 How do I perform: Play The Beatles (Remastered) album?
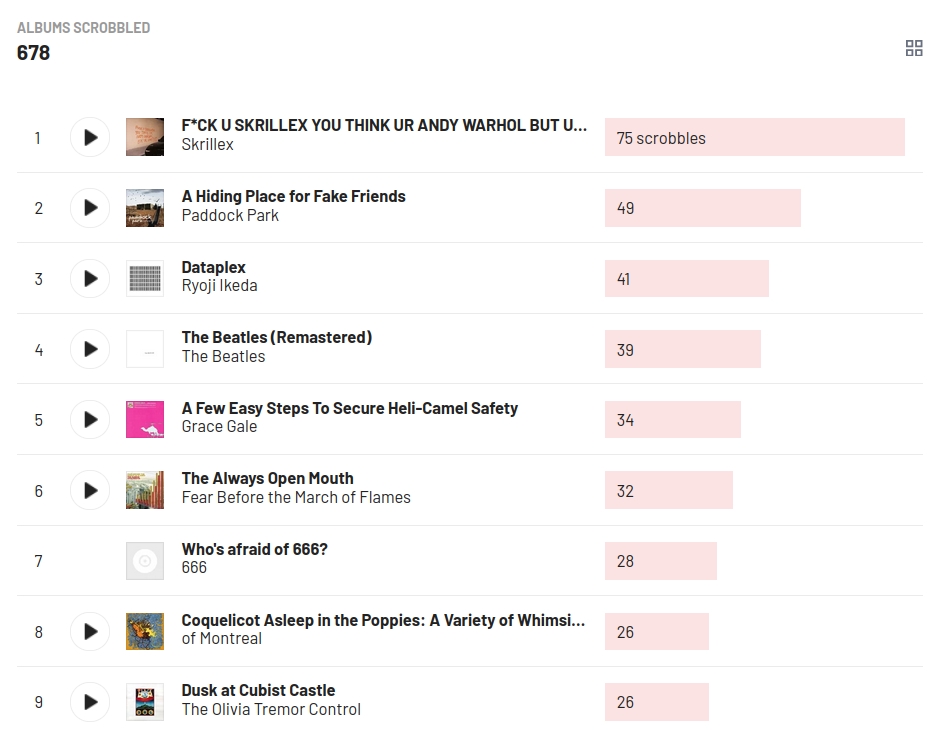pyautogui.click(x=90, y=349)
